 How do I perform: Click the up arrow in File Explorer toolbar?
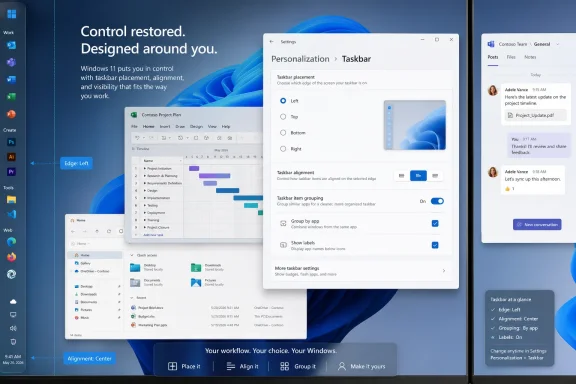pos(97,231)
